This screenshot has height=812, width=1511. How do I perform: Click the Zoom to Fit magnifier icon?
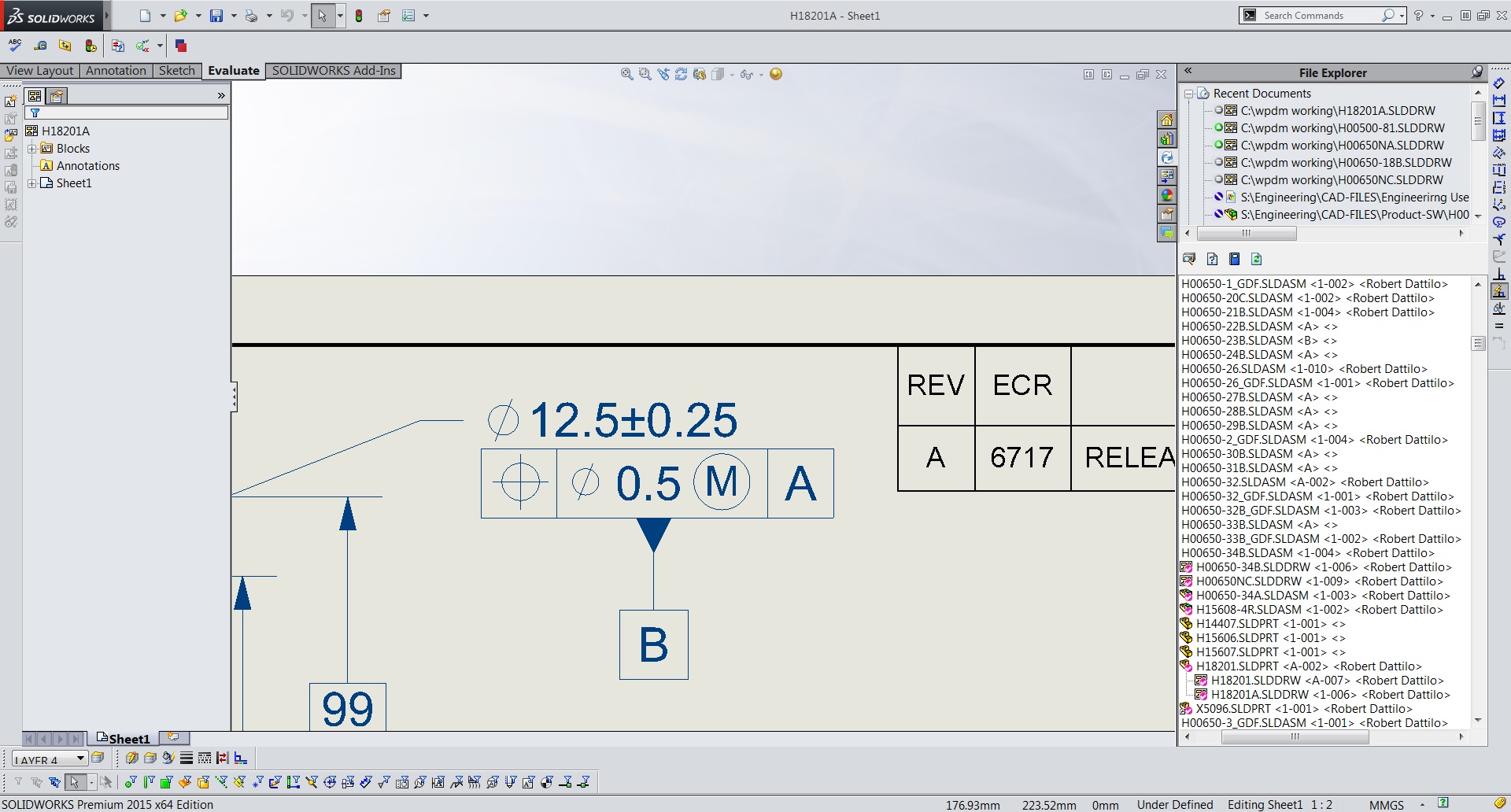(x=626, y=74)
